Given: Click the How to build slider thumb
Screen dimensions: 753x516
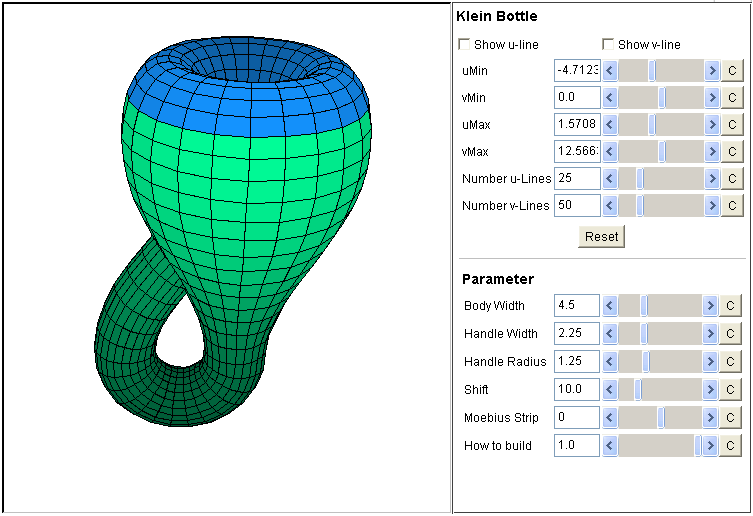Looking at the screenshot, I should pyautogui.click(x=698, y=445).
